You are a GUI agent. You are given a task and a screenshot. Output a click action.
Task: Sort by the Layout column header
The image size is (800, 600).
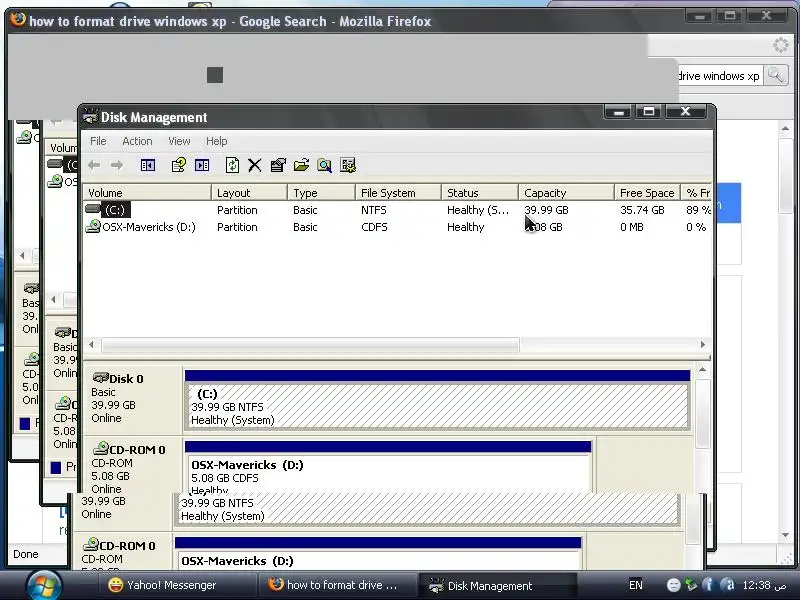249,193
